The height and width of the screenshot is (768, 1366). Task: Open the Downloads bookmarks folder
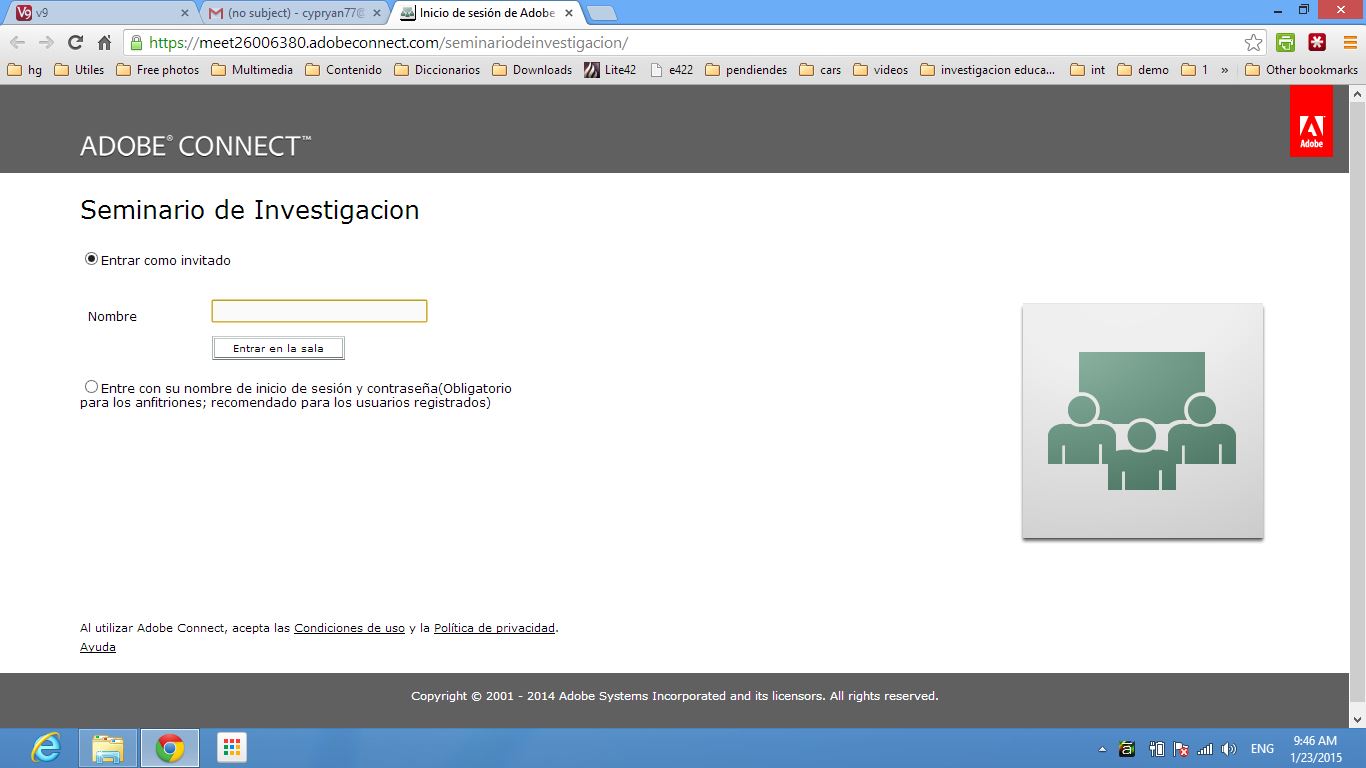click(x=532, y=70)
